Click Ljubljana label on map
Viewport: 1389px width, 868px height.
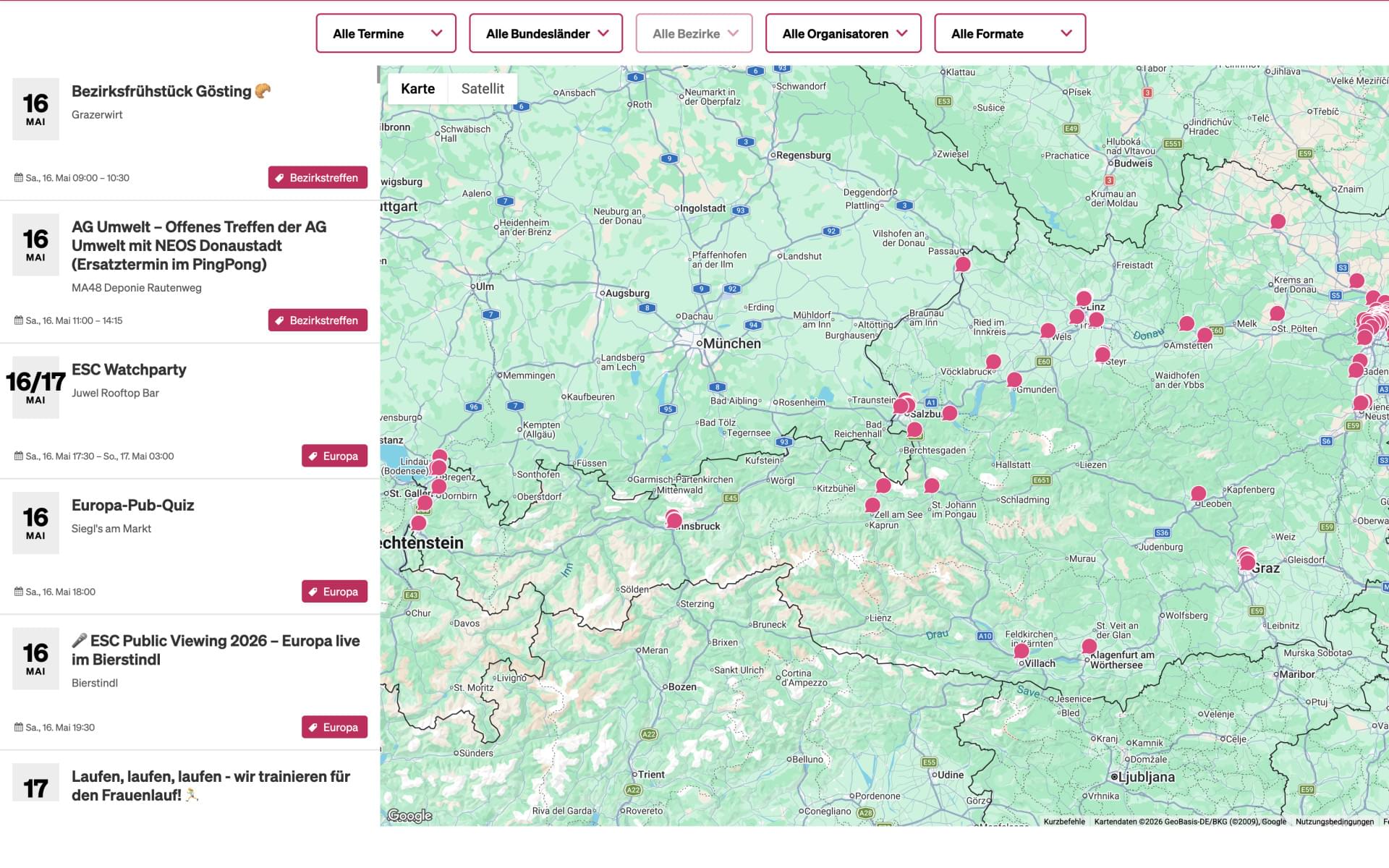pyautogui.click(x=1147, y=777)
